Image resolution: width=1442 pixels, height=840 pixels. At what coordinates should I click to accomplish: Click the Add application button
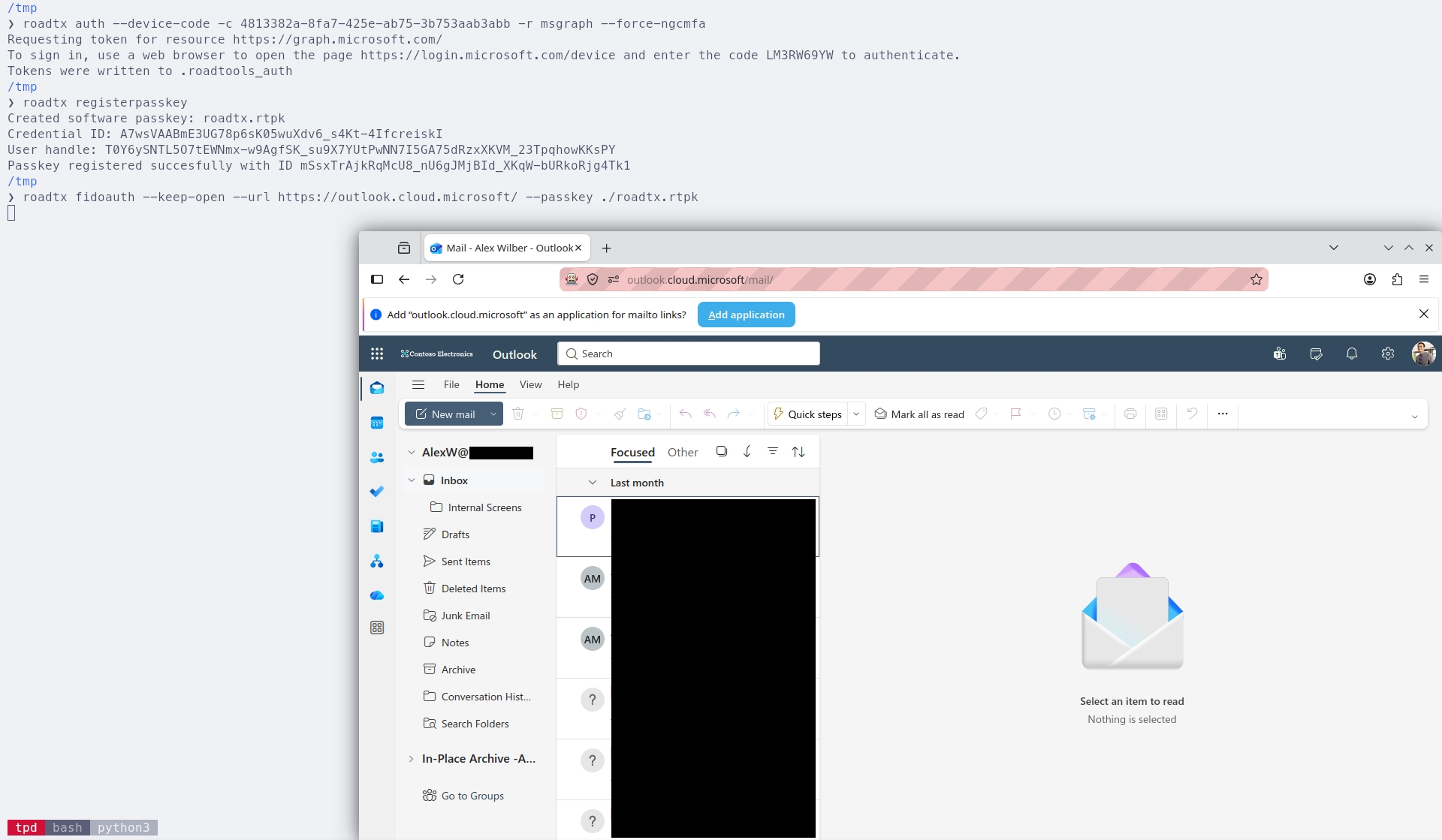tap(747, 315)
